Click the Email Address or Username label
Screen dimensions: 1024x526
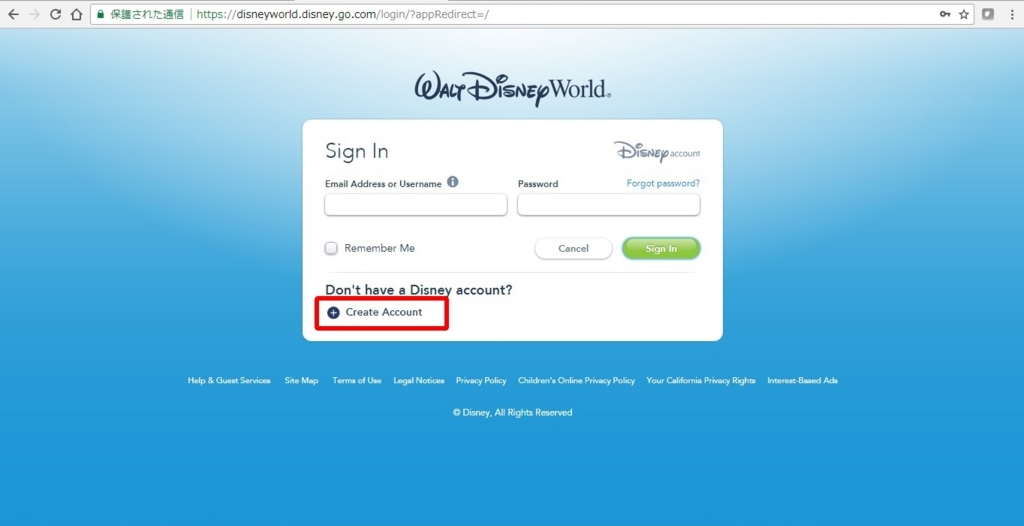(383, 184)
